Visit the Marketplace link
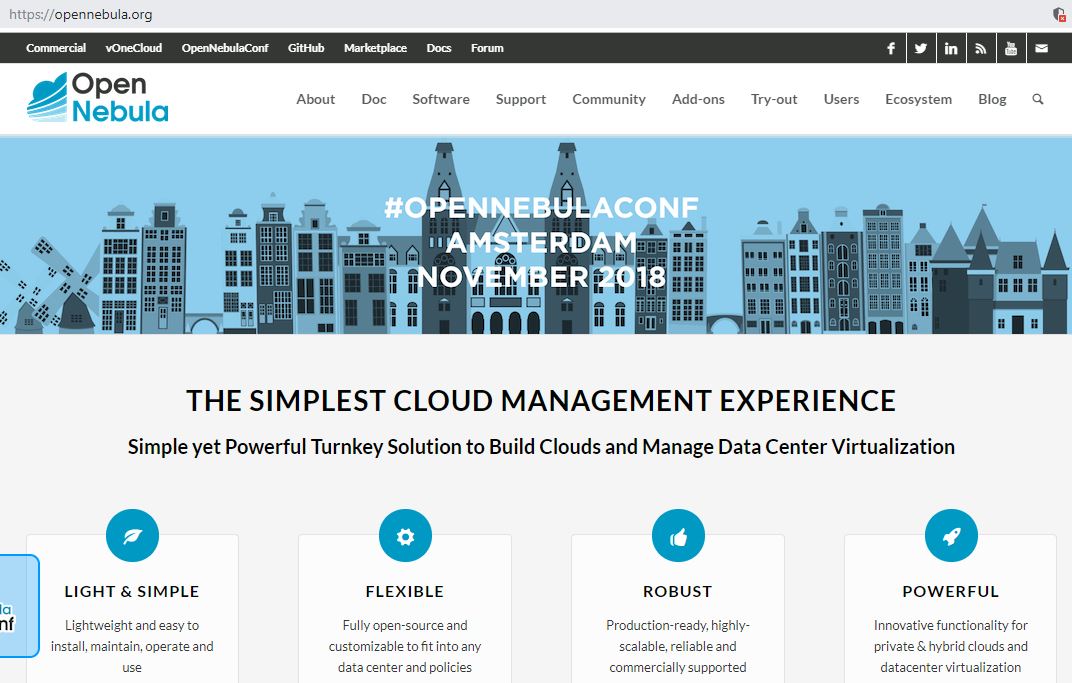The height and width of the screenshot is (683, 1072). [375, 47]
